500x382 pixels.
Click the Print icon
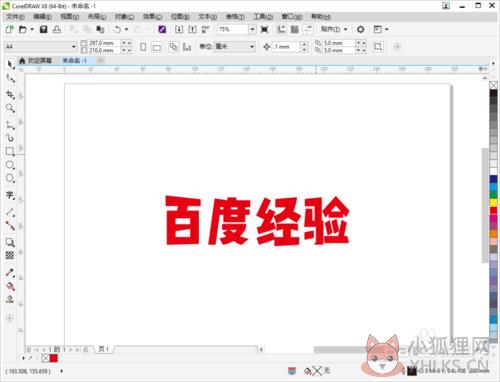tap(57, 29)
